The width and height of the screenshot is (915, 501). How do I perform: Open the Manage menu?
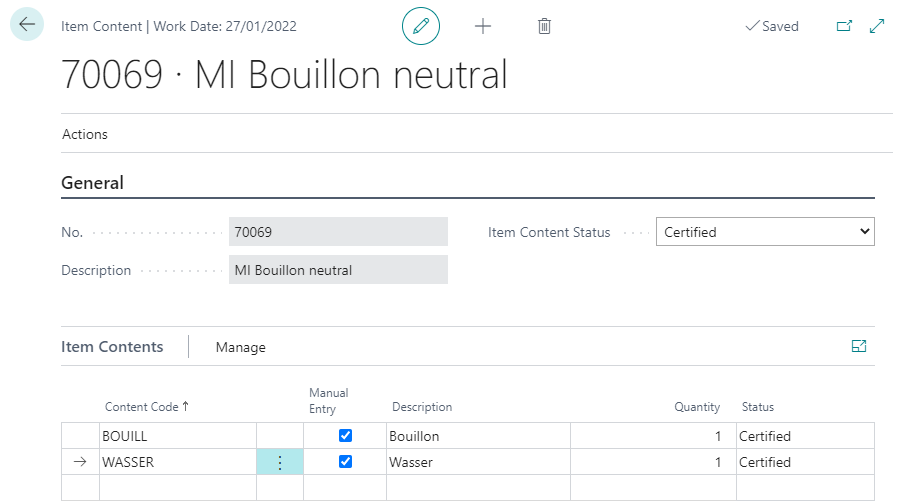click(x=241, y=347)
